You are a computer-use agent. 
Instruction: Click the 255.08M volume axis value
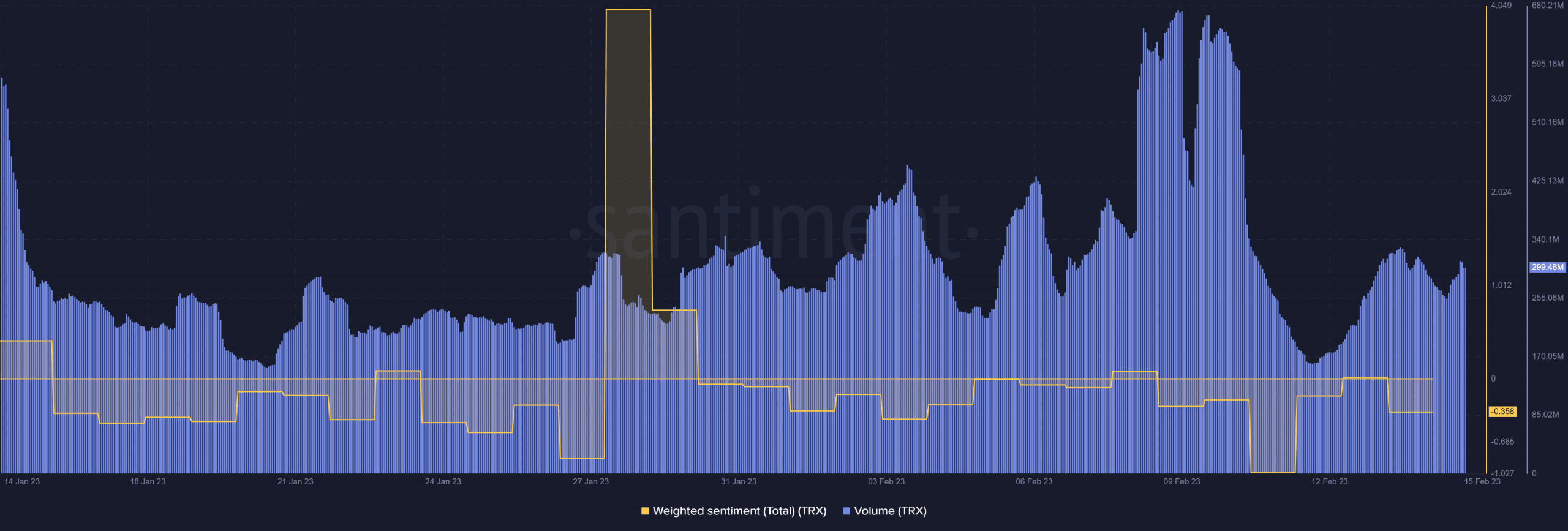(x=1548, y=298)
